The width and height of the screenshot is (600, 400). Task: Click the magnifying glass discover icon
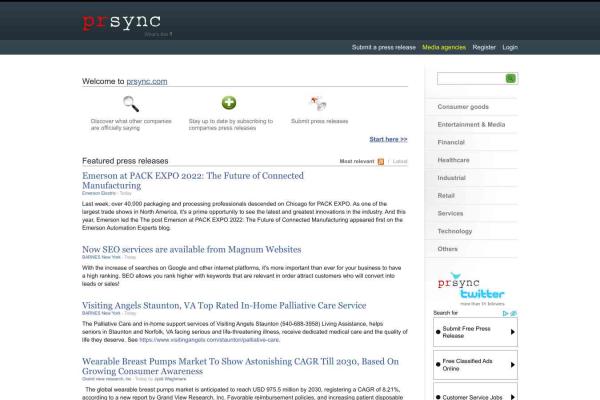tap(131, 104)
